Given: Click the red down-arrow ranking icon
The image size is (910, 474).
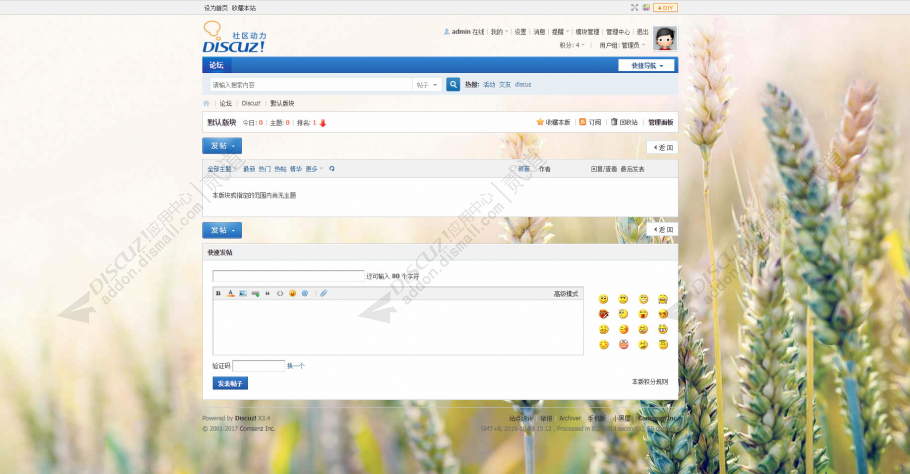Looking at the screenshot, I should click(x=323, y=123).
